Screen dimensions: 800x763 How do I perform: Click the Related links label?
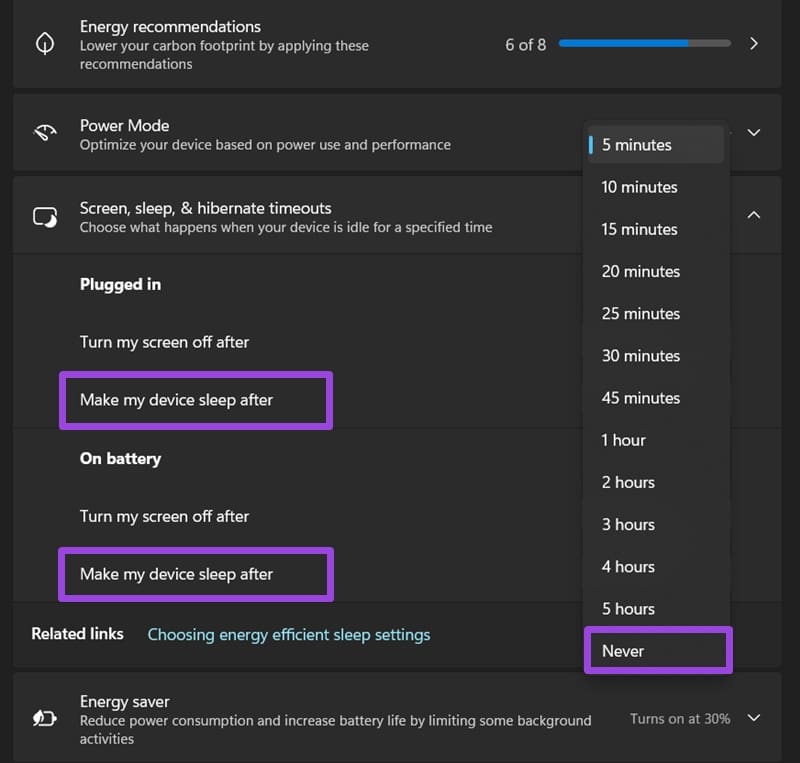[77, 634]
